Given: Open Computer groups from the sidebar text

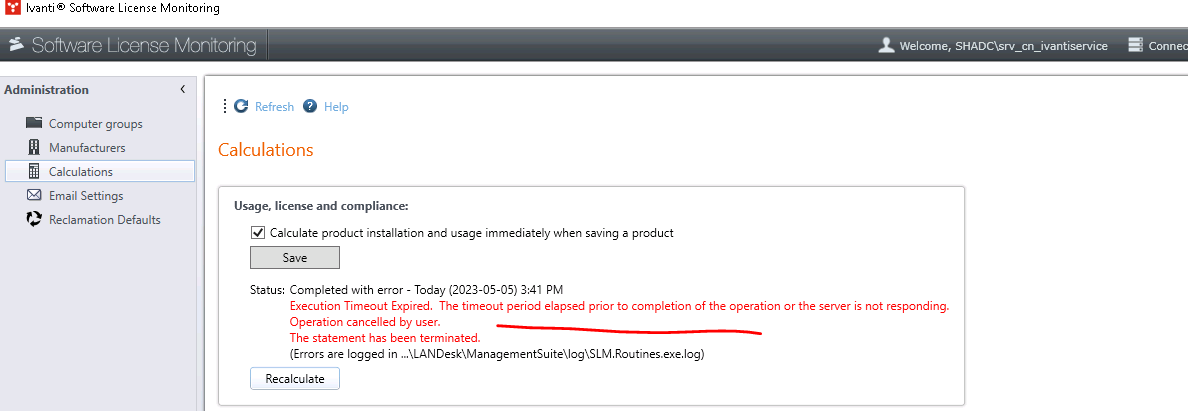Looking at the screenshot, I should coord(95,123).
